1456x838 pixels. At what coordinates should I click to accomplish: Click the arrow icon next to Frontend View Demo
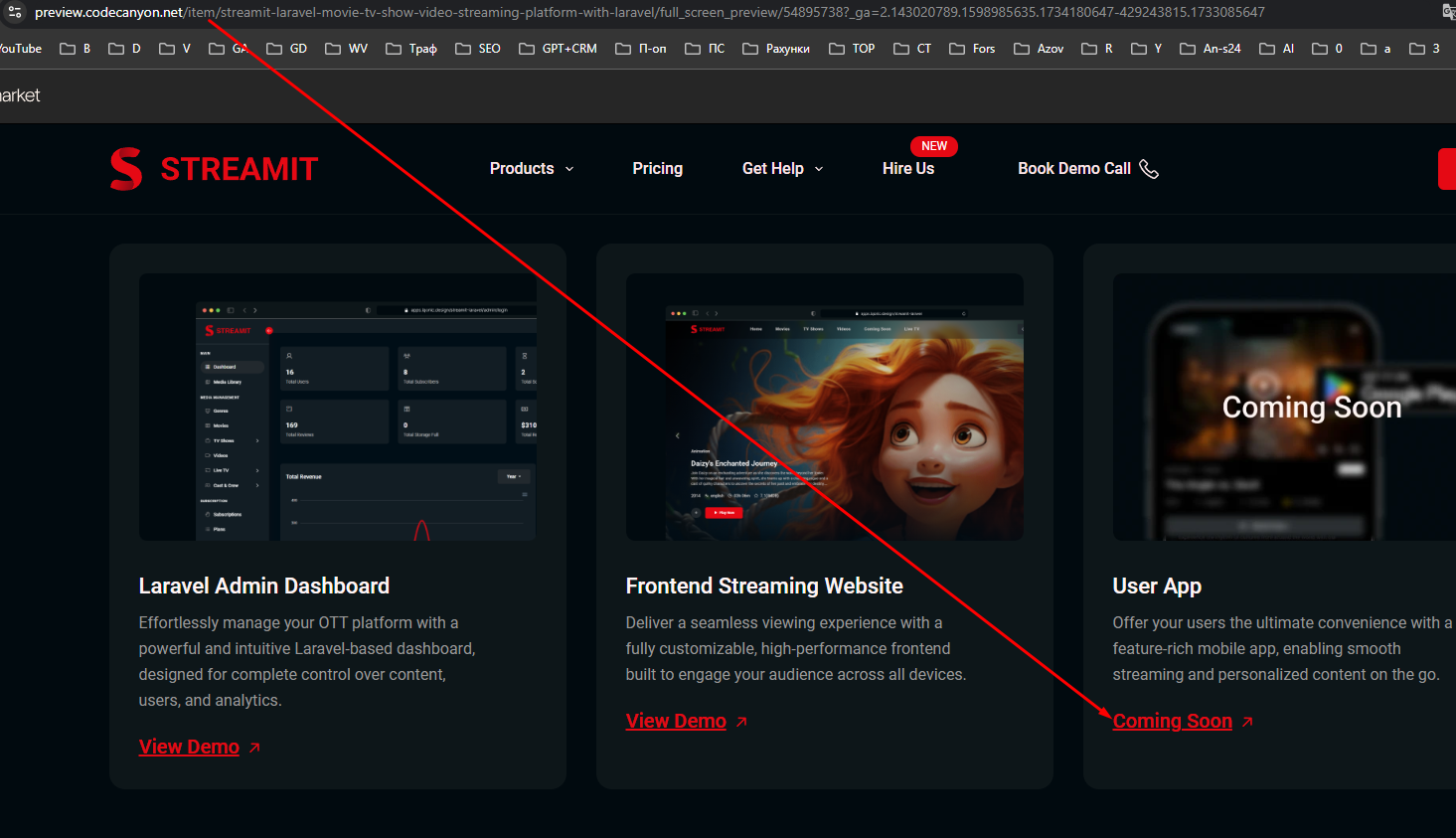[x=741, y=722]
